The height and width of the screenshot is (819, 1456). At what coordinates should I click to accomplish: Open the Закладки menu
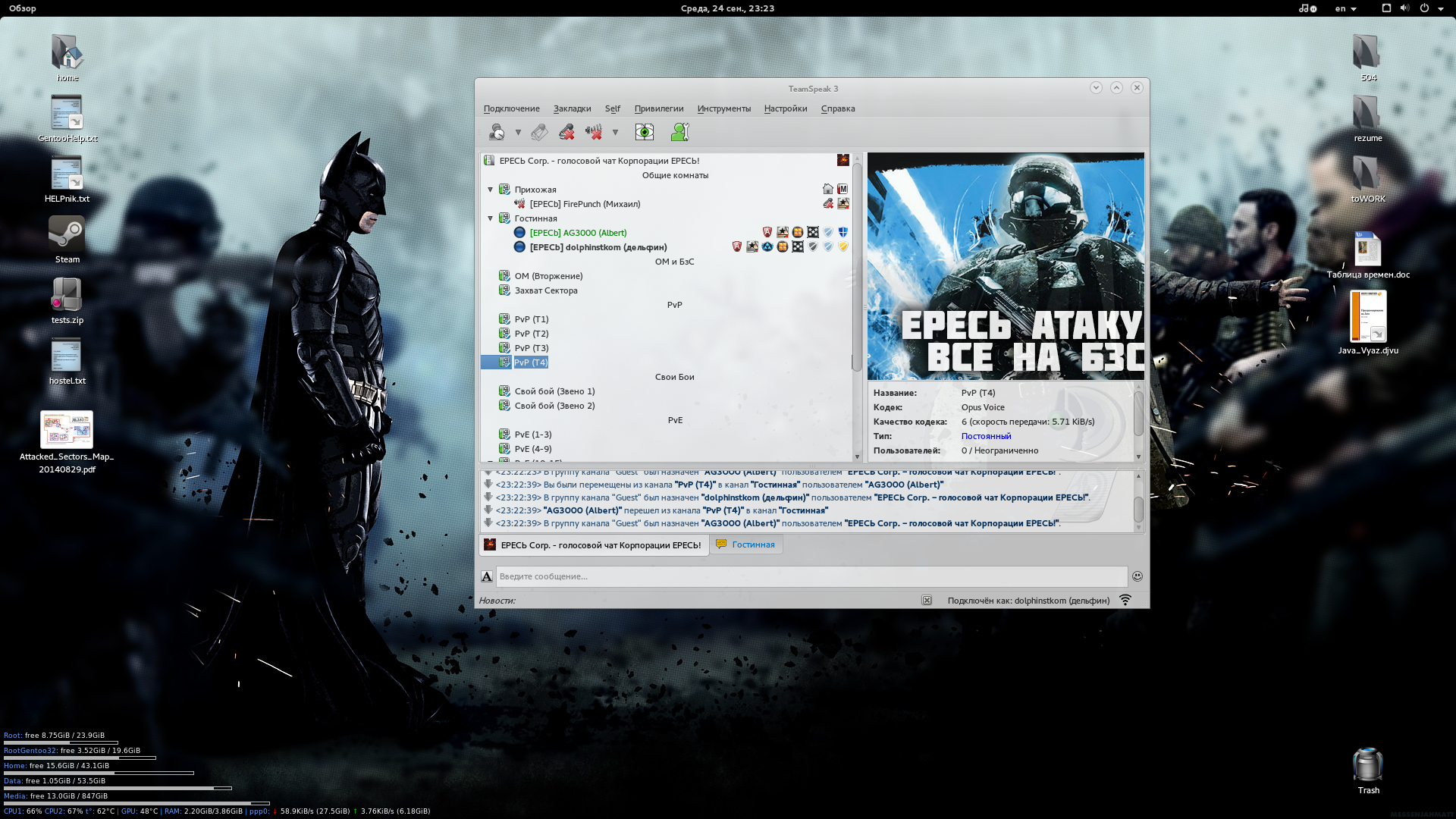tap(573, 108)
